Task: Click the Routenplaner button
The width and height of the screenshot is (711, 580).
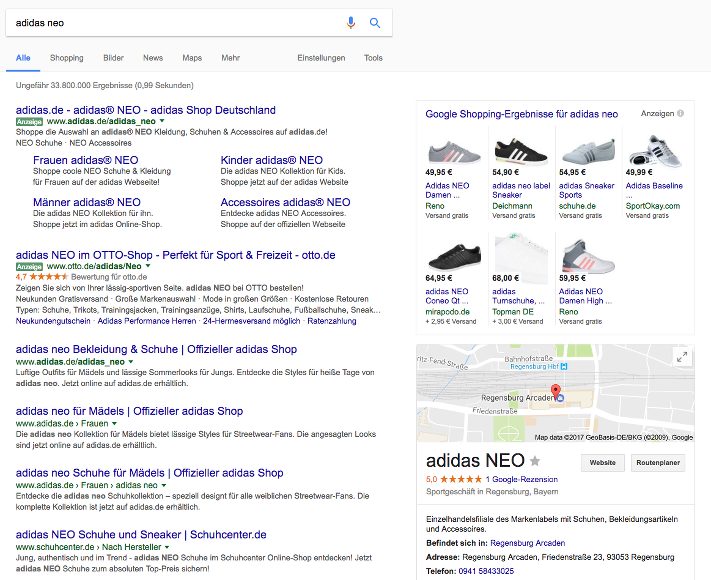Action: click(658, 463)
